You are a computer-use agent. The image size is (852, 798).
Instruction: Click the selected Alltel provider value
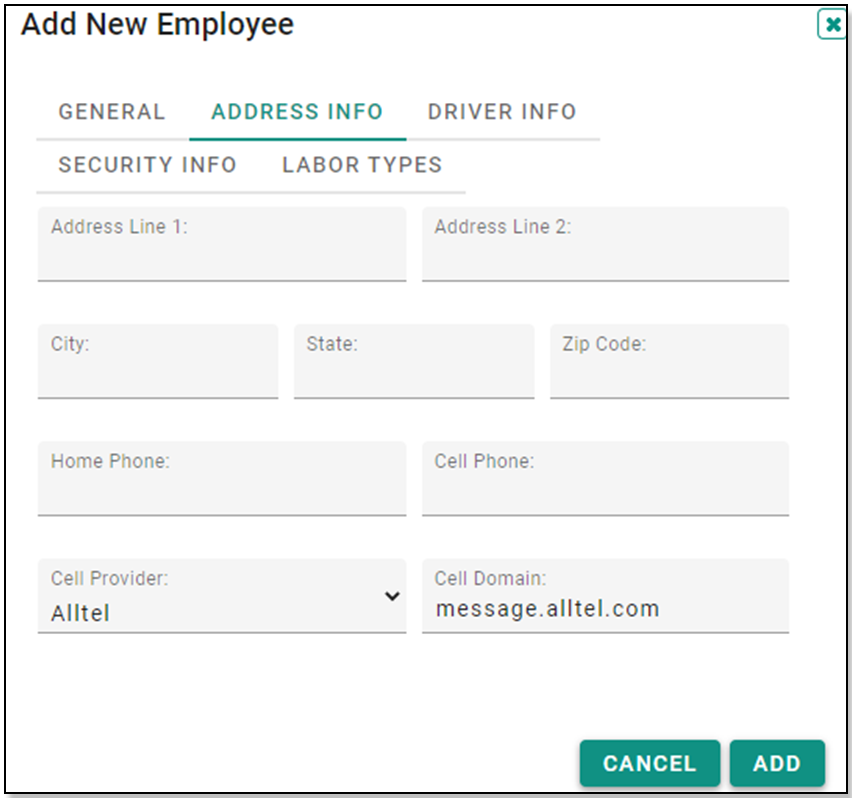click(80, 613)
